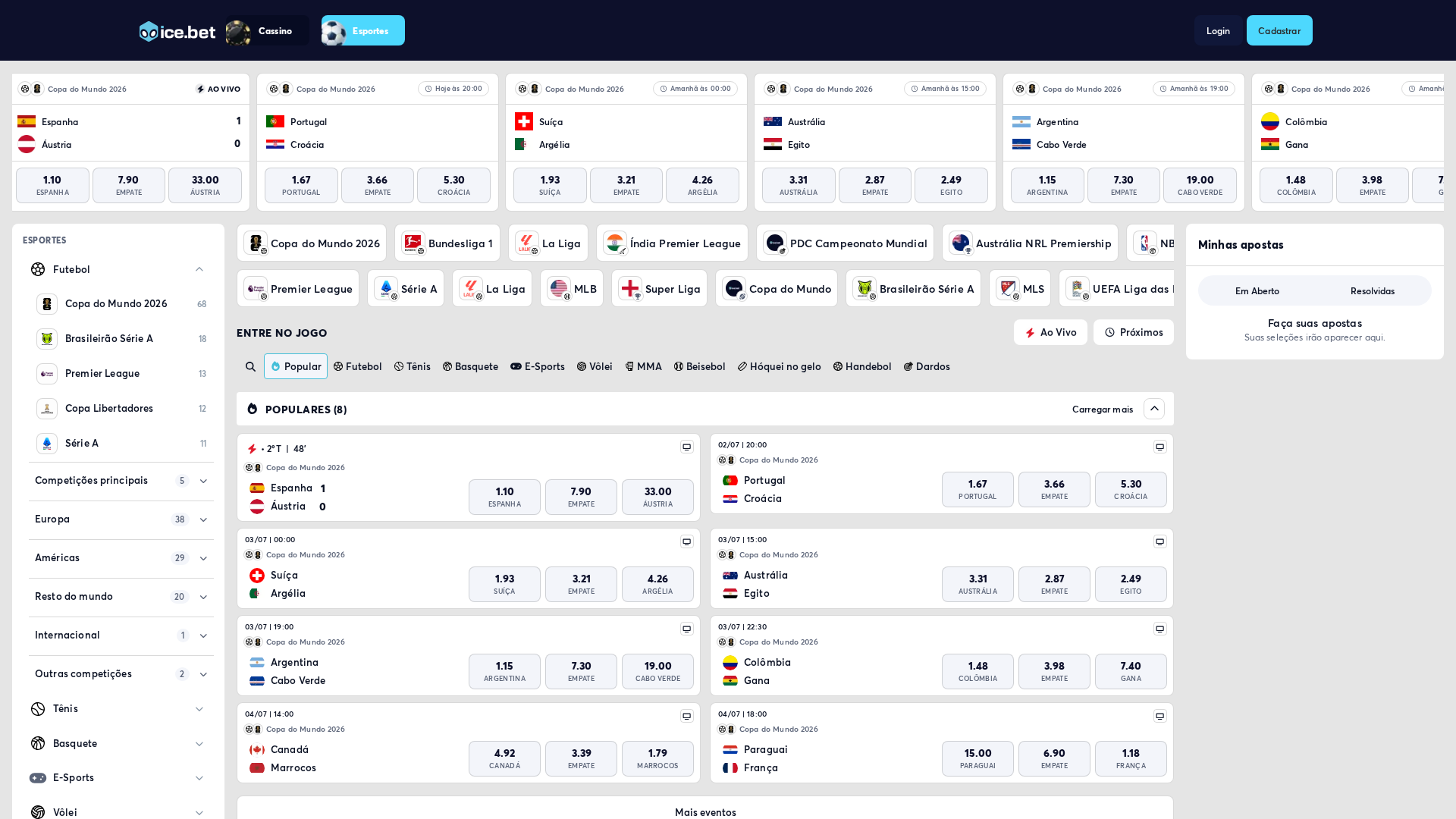
Task: Select Egito 2.49 odds in popular list
Action: (1131, 584)
